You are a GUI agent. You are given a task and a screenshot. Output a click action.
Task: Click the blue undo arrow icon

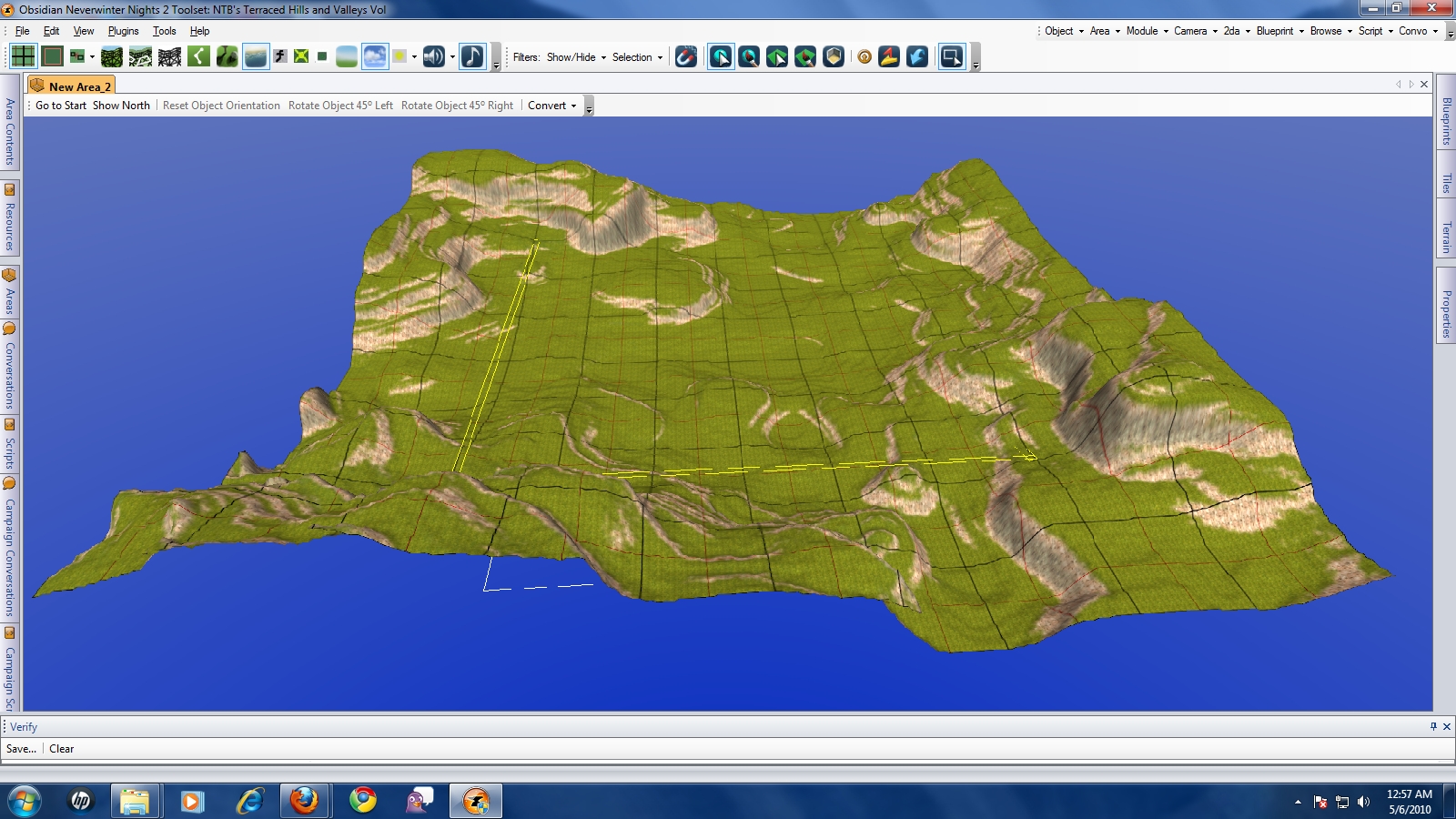pos(917,56)
